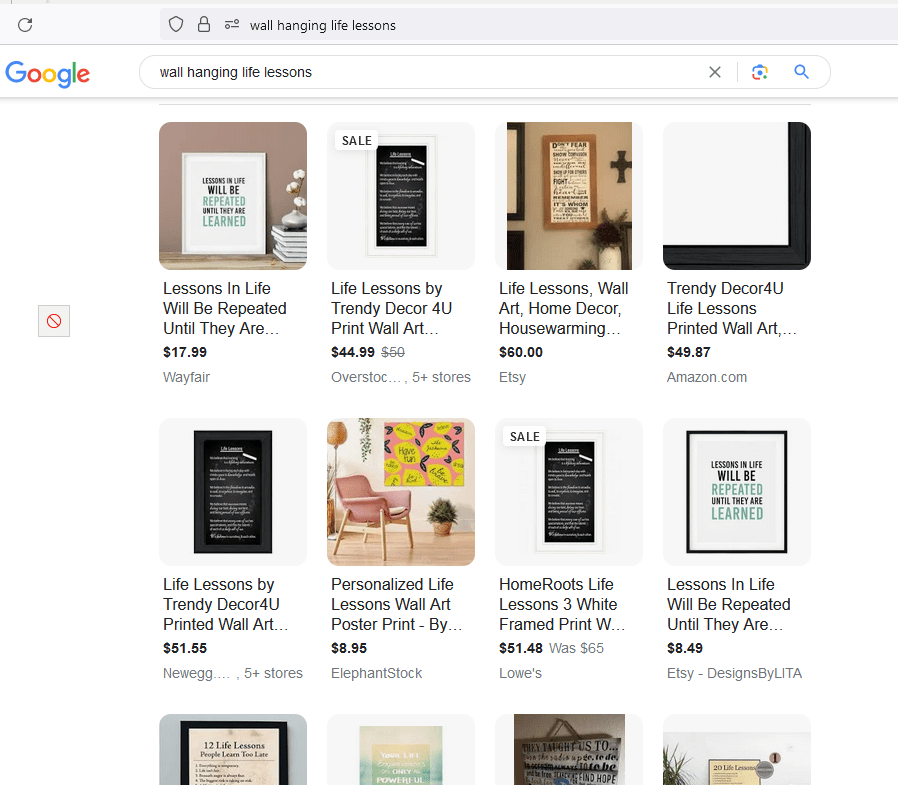Image resolution: width=898 pixels, height=785 pixels.
Task: Submit the search via the magnifier icon
Action: point(801,72)
